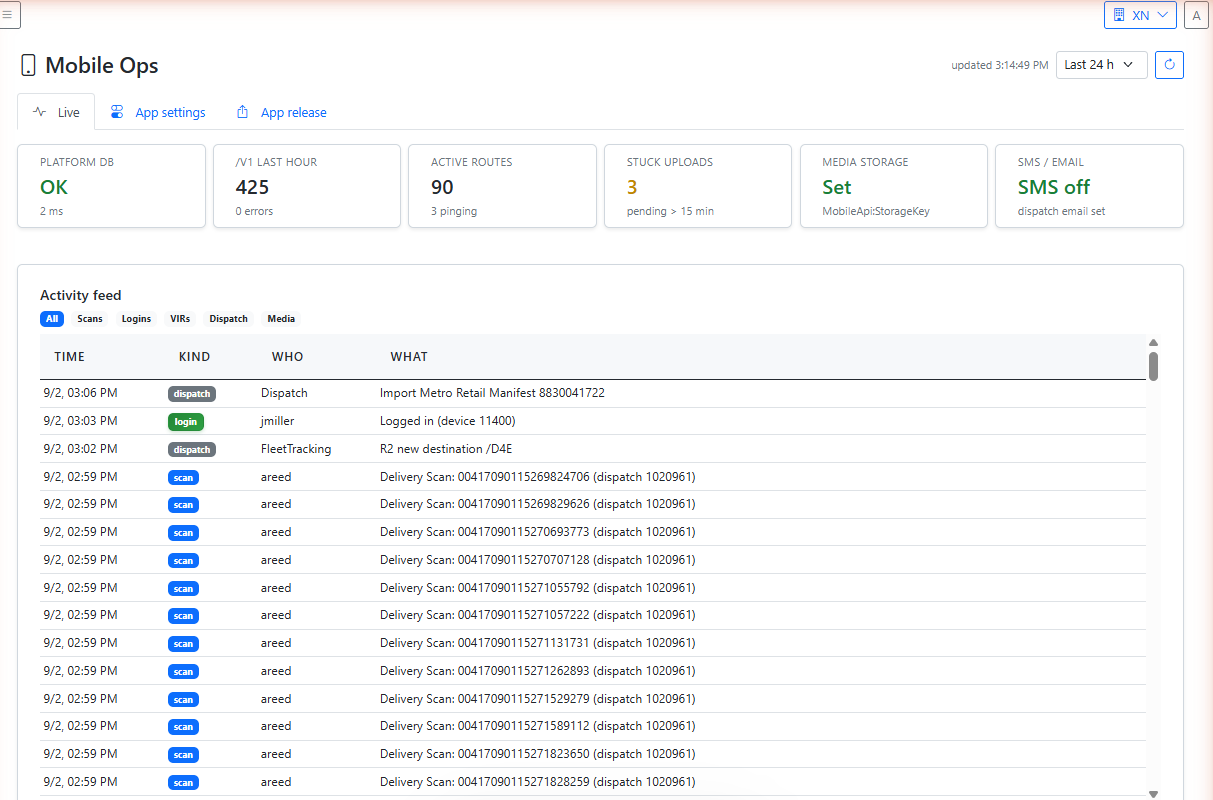Click 'R2 new destination /D4E' text
The image size is (1213, 800).
(x=448, y=449)
